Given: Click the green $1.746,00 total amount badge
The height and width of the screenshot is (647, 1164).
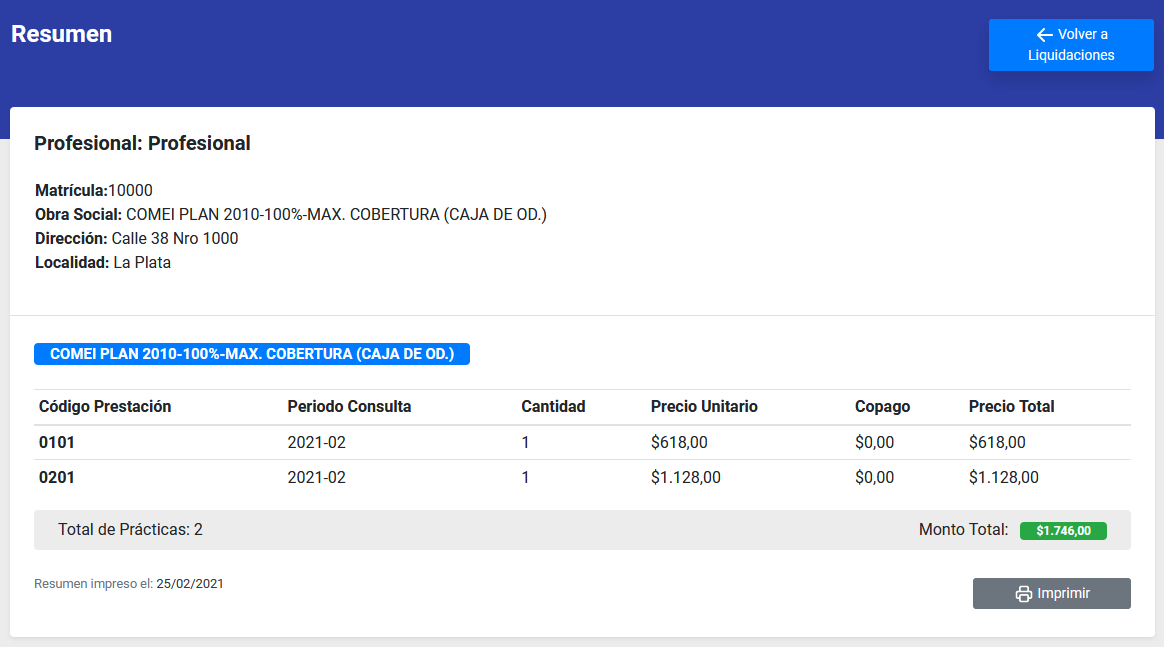Looking at the screenshot, I should pos(1063,530).
